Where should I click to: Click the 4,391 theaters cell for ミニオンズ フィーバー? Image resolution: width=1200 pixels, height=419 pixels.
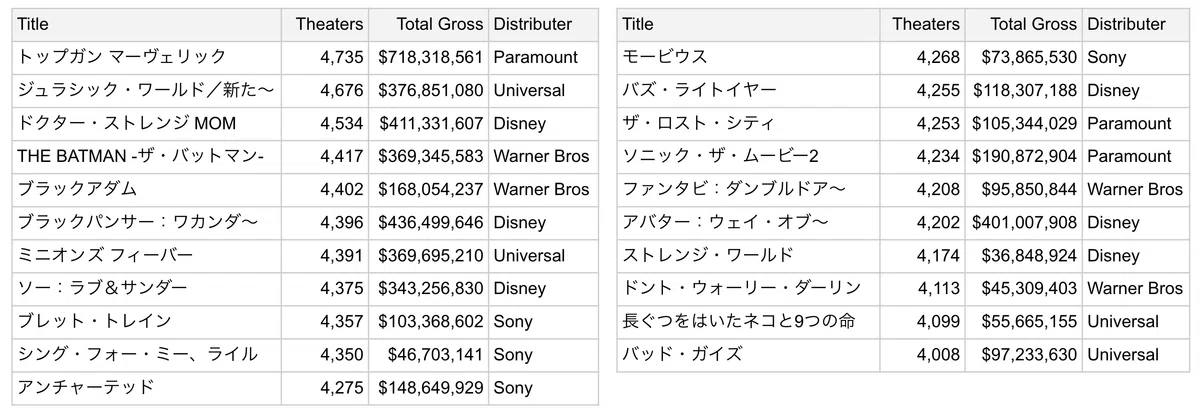(x=325, y=255)
